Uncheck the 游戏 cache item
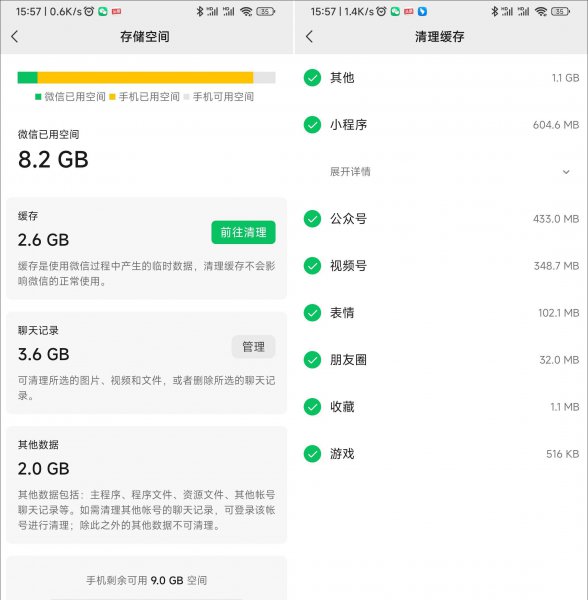588x600 pixels. (x=312, y=454)
